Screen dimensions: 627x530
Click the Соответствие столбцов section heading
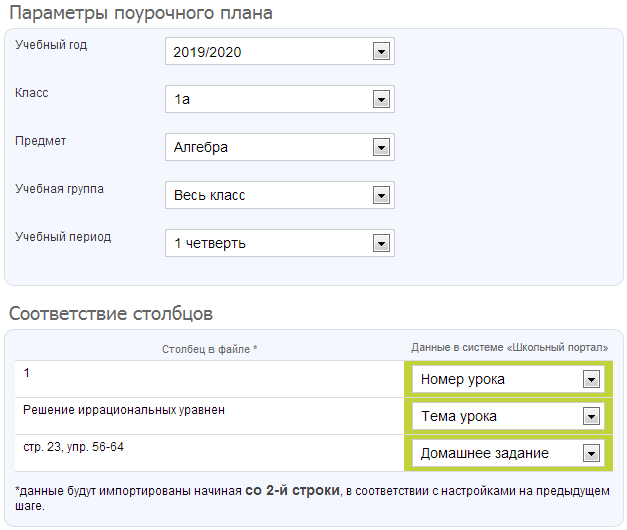click(110, 314)
